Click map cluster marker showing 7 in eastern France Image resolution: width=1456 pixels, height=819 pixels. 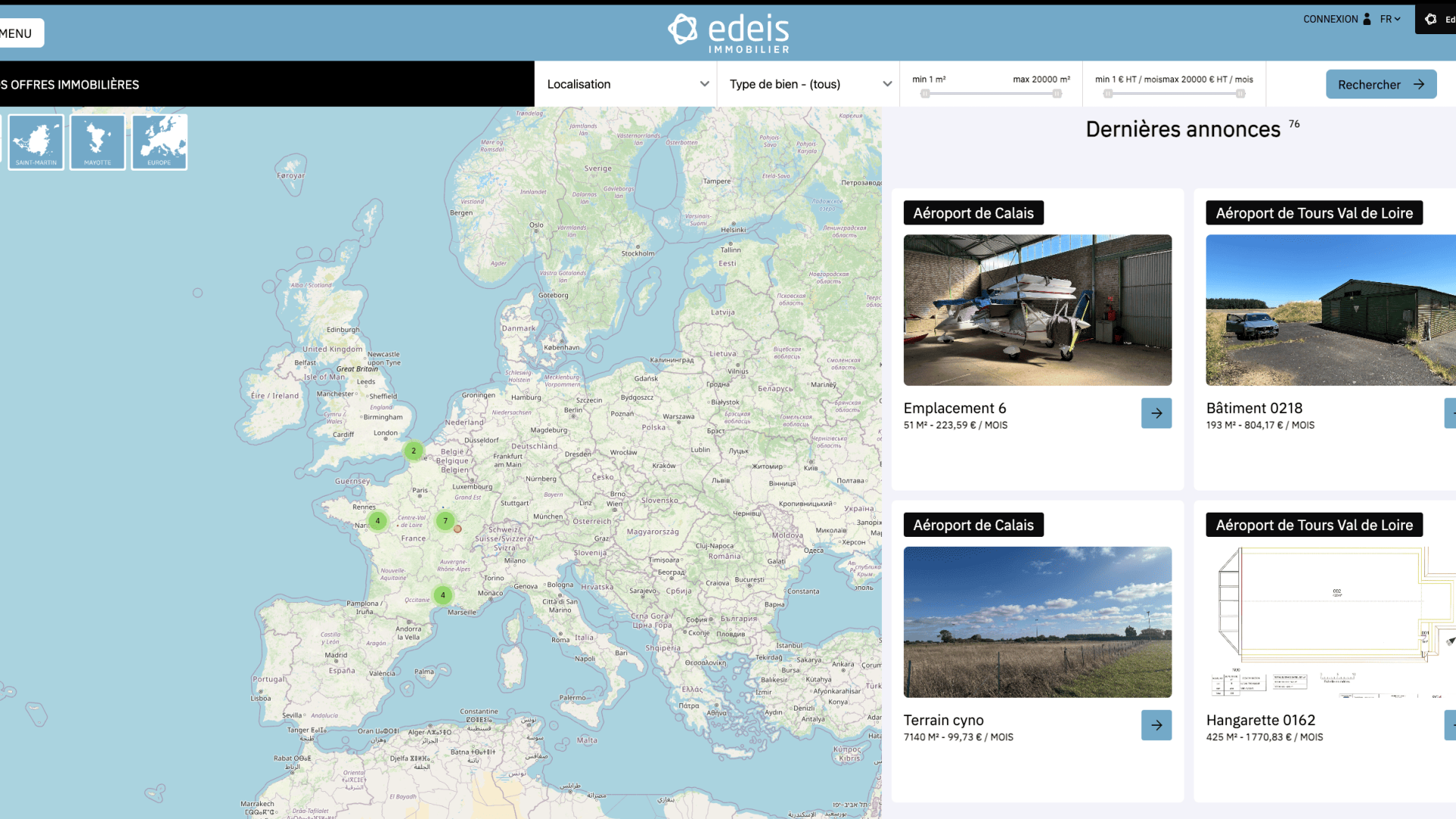(445, 521)
